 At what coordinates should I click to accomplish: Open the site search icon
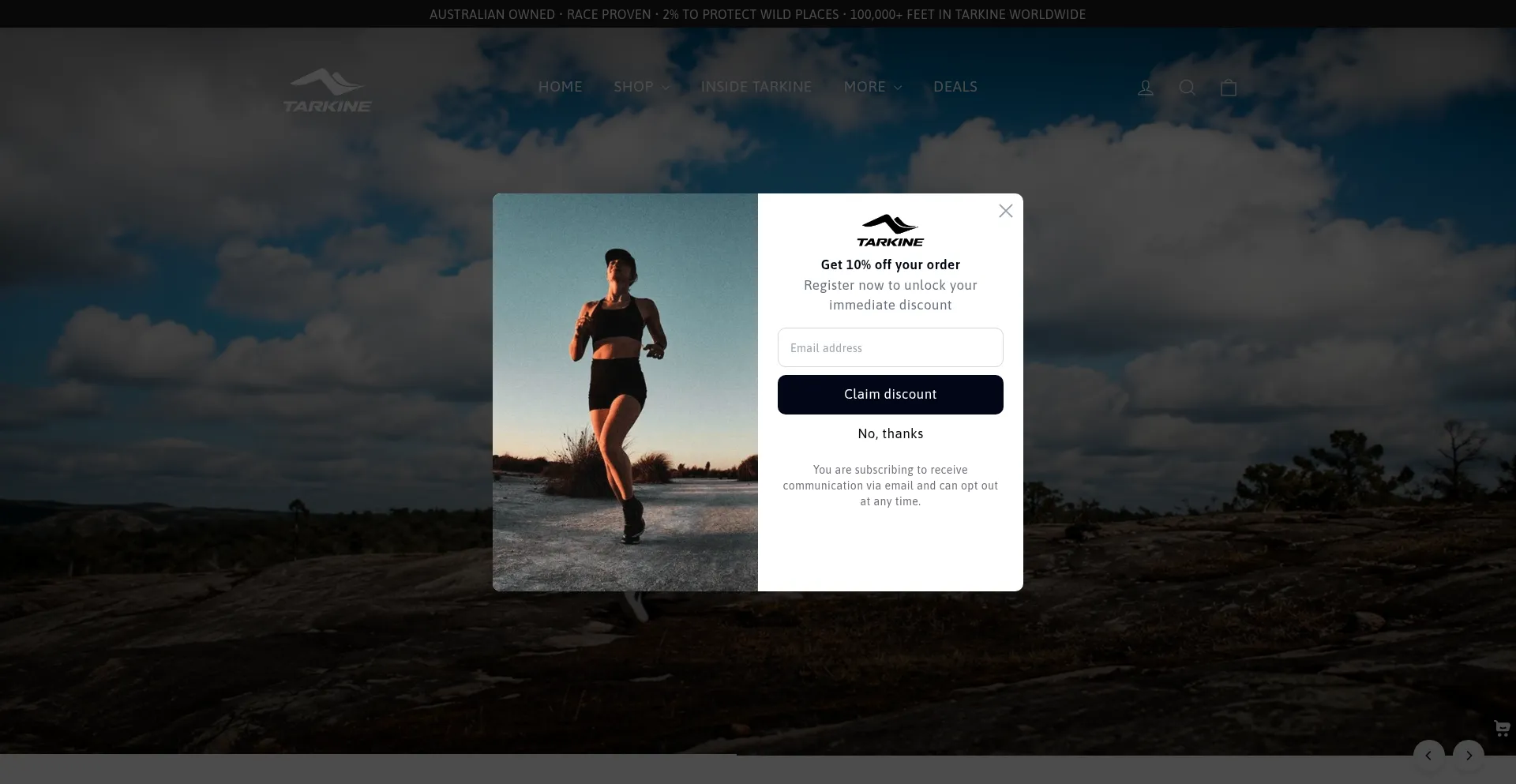pyautogui.click(x=1187, y=88)
